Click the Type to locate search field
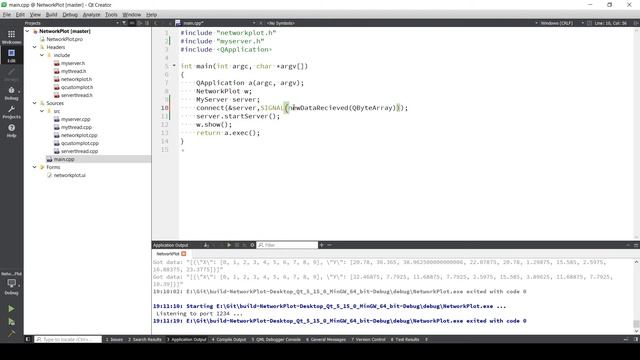 pos(68,339)
